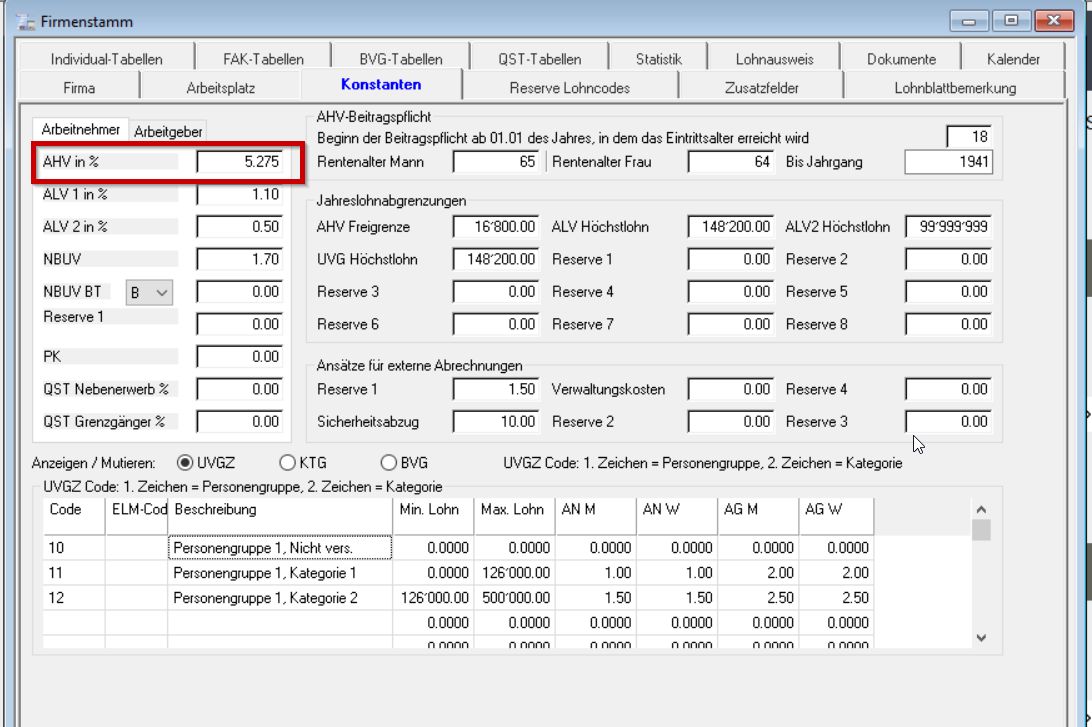1092x727 pixels.
Task: Open the Reserve Lohncodes tab
Action: (x=569, y=88)
